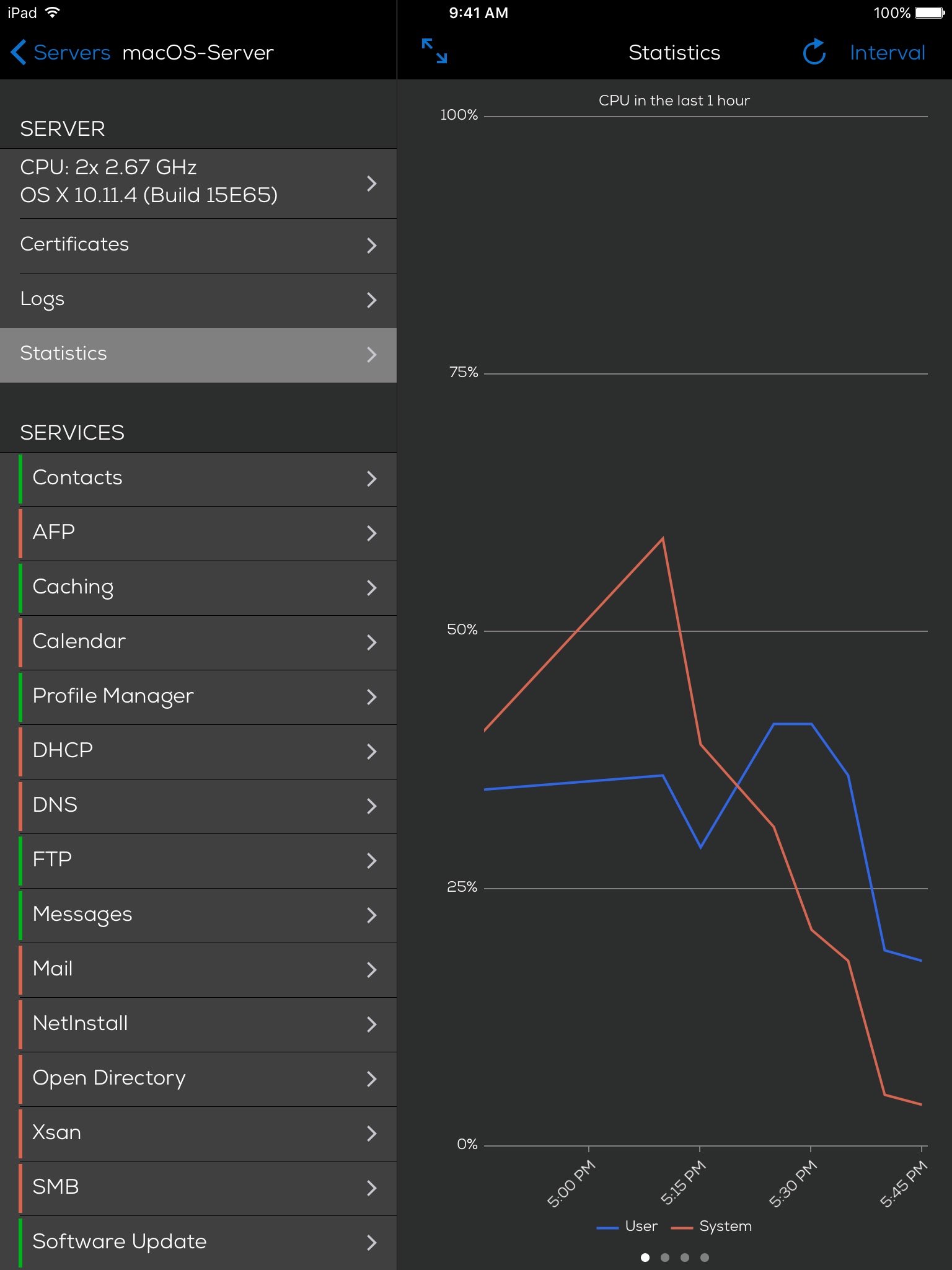Open the Mail service
Image resolution: width=952 pixels, height=1270 pixels.
point(198,970)
